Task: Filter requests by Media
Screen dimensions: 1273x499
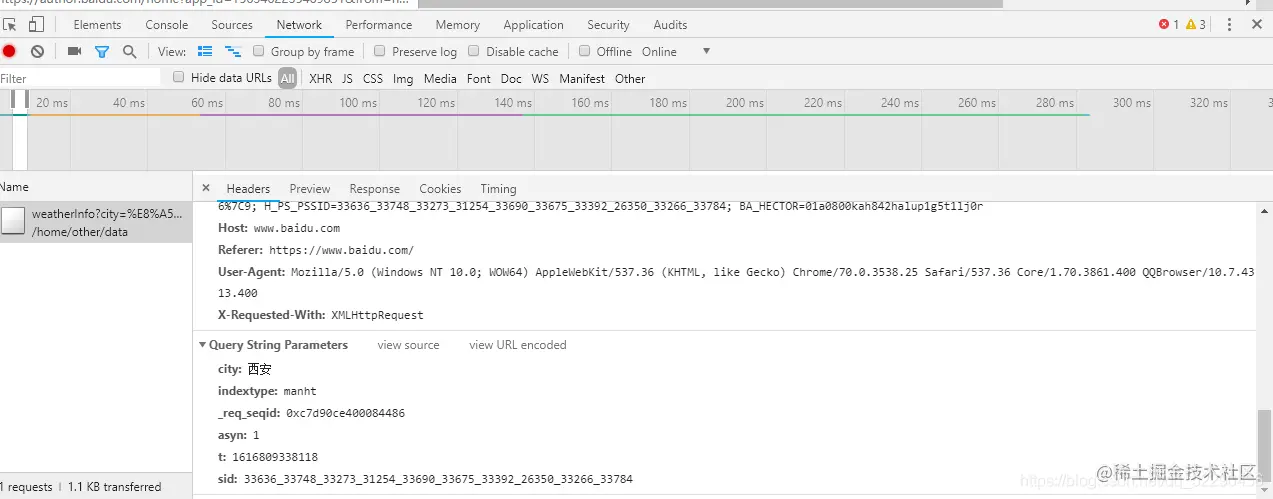Action: click(x=440, y=78)
